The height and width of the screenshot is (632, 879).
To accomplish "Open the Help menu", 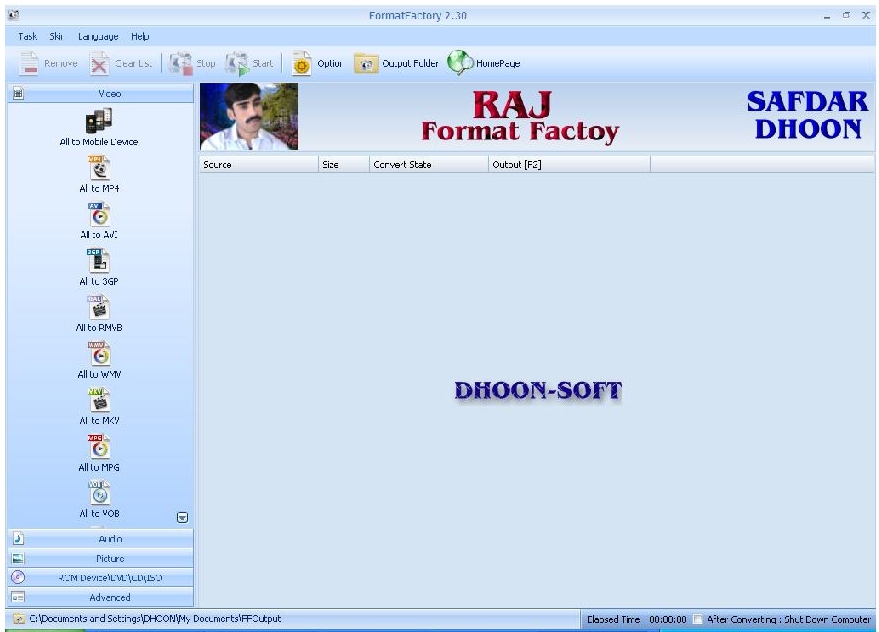I will (x=140, y=36).
